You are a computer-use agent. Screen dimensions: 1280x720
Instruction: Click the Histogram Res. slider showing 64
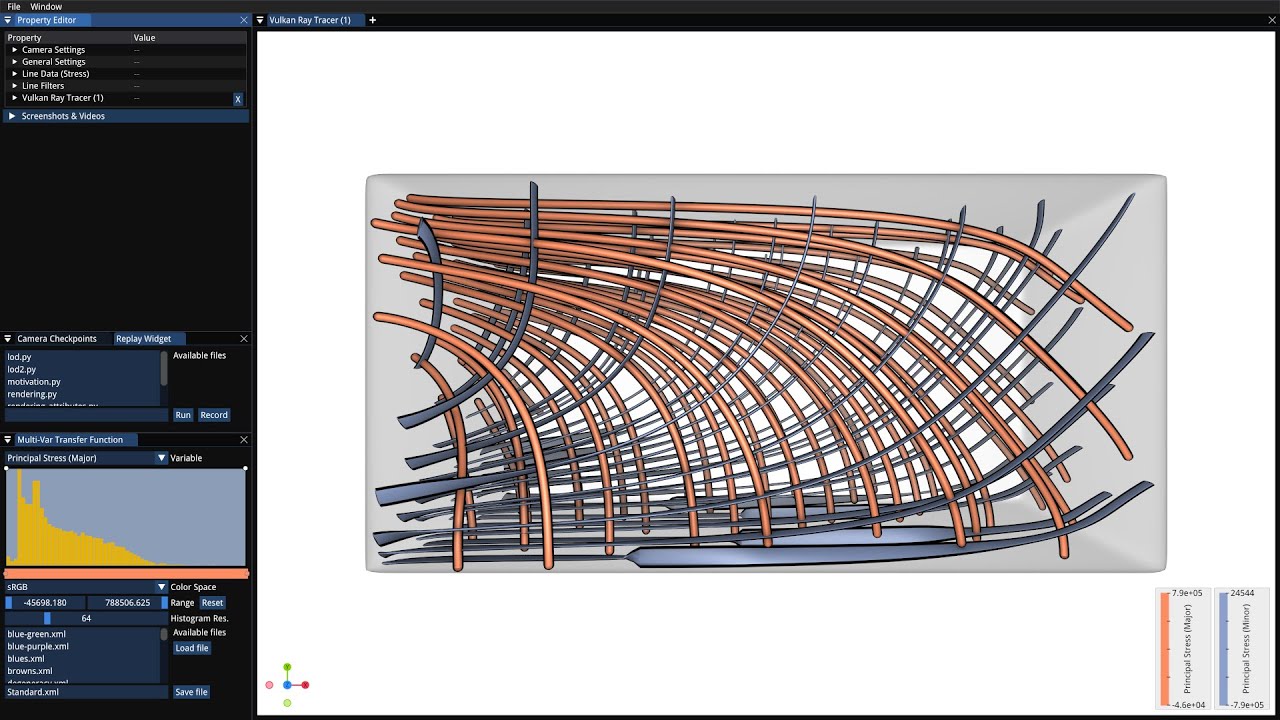pos(87,619)
